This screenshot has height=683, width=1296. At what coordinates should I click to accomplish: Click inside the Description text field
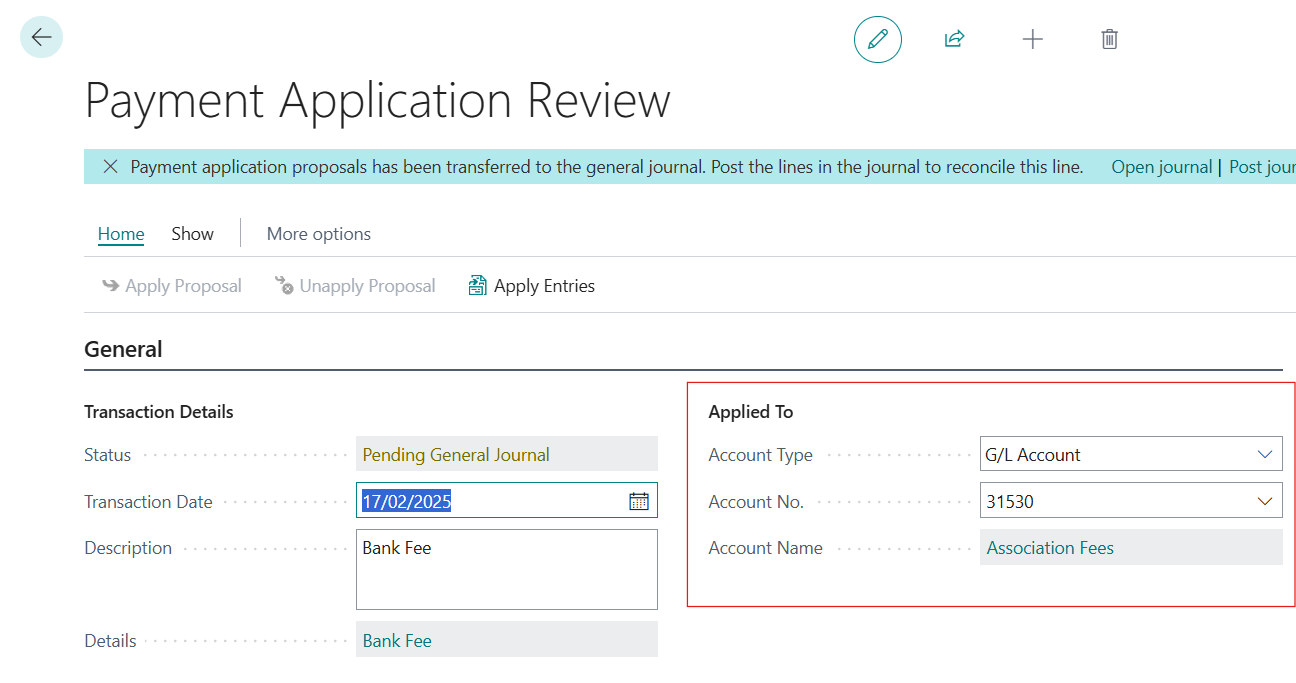click(x=506, y=568)
